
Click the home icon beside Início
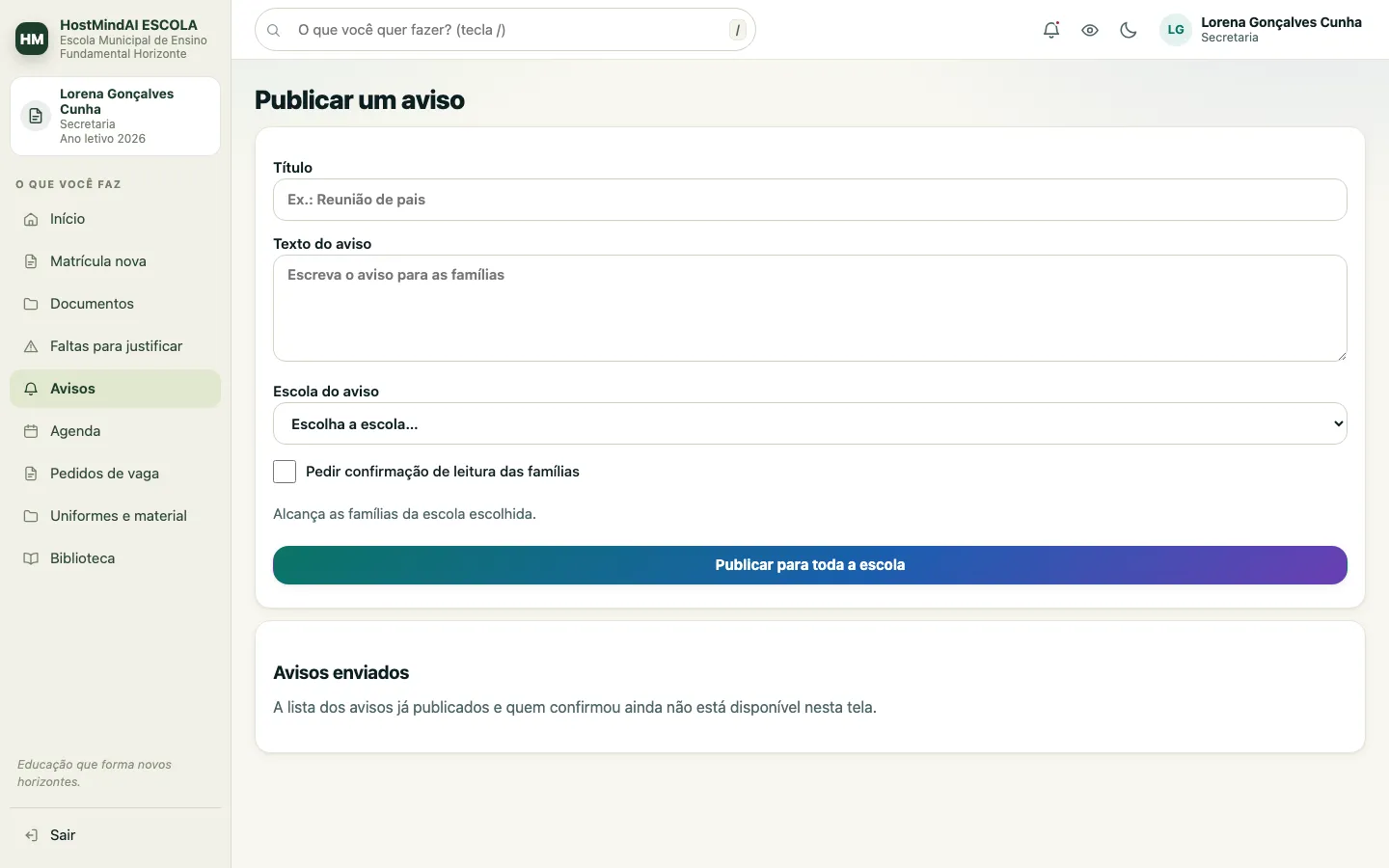coord(31,219)
